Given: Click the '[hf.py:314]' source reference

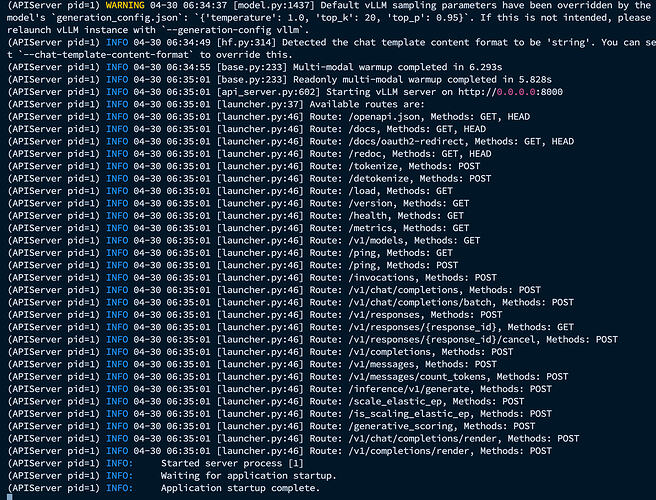Looking at the screenshot, I should click(x=246, y=43).
